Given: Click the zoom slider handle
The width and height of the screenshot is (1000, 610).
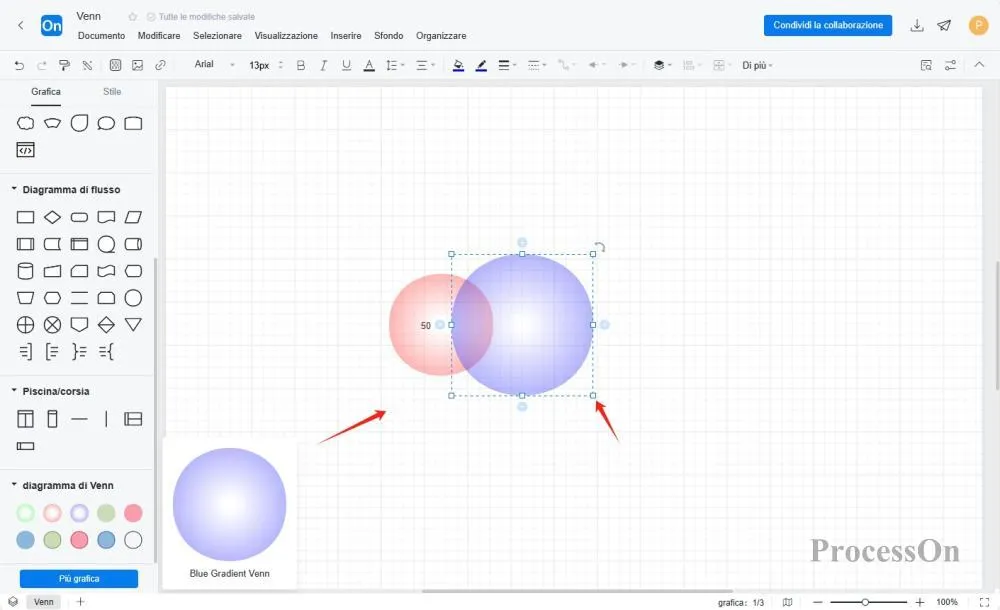Looking at the screenshot, I should 865,602.
